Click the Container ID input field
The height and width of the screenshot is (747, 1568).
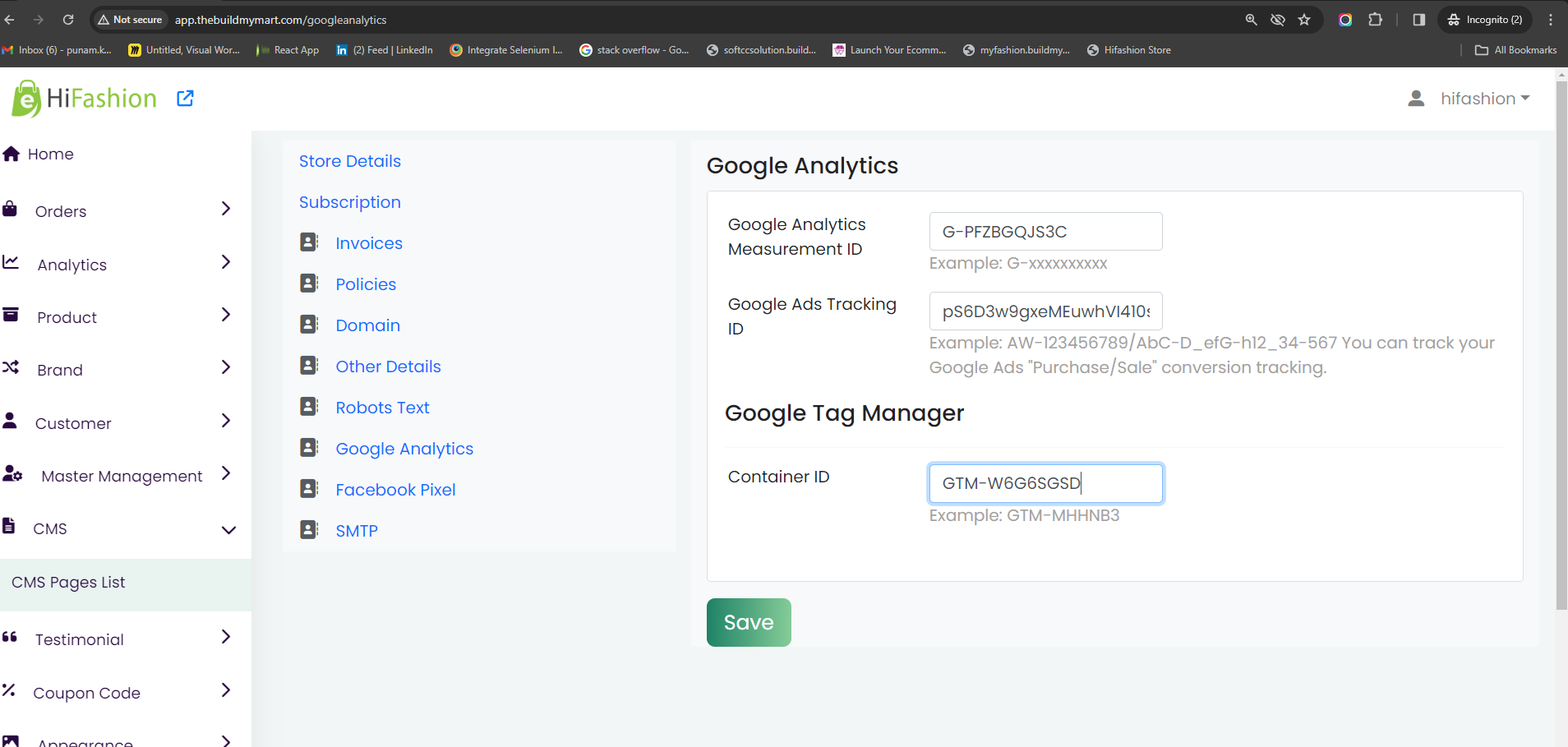pyautogui.click(x=1045, y=483)
